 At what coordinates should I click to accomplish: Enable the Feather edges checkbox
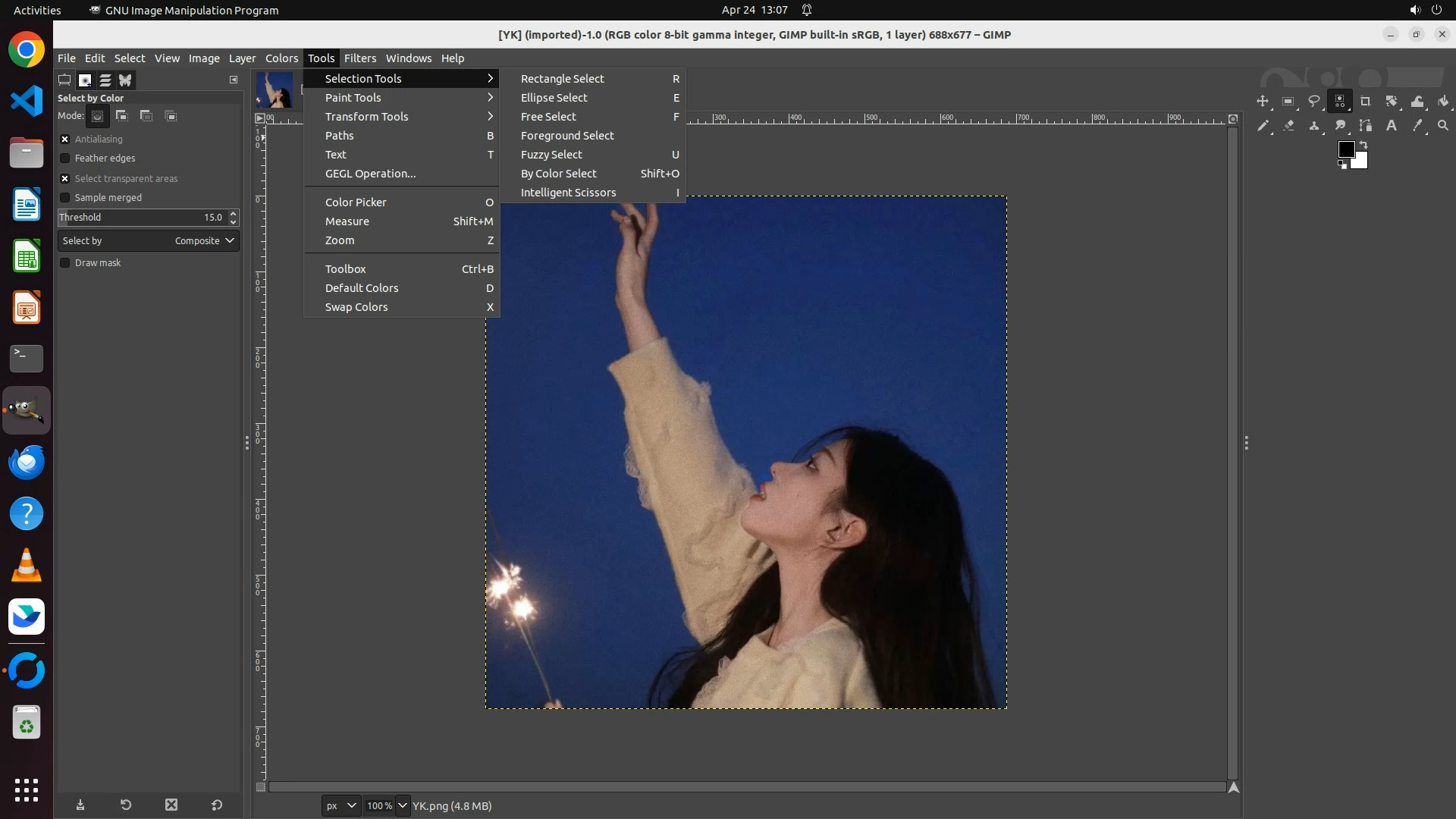pyautogui.click(x=65, y=158)
